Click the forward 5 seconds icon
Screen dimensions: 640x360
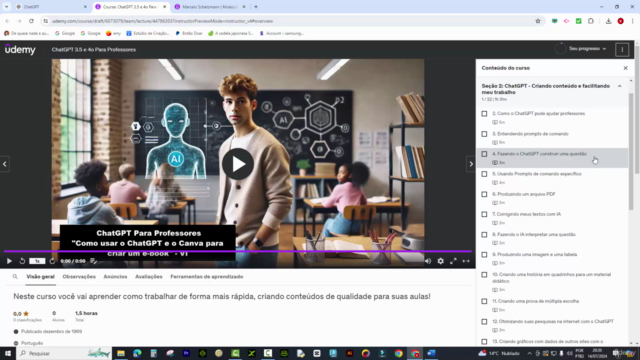(x=52, y=261)
